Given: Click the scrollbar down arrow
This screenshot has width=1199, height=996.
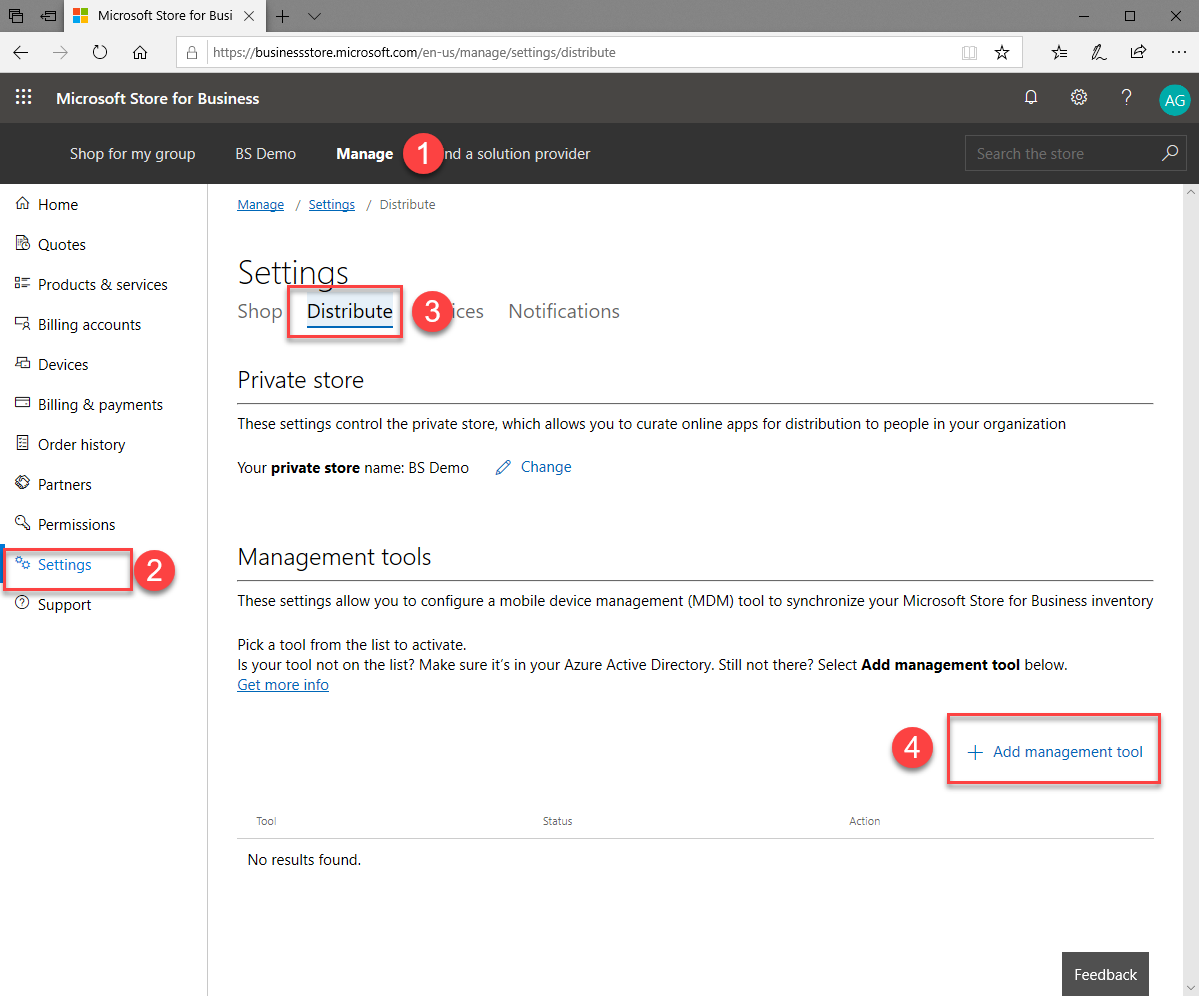Looking at the screenshot, I should [1191, 988].
